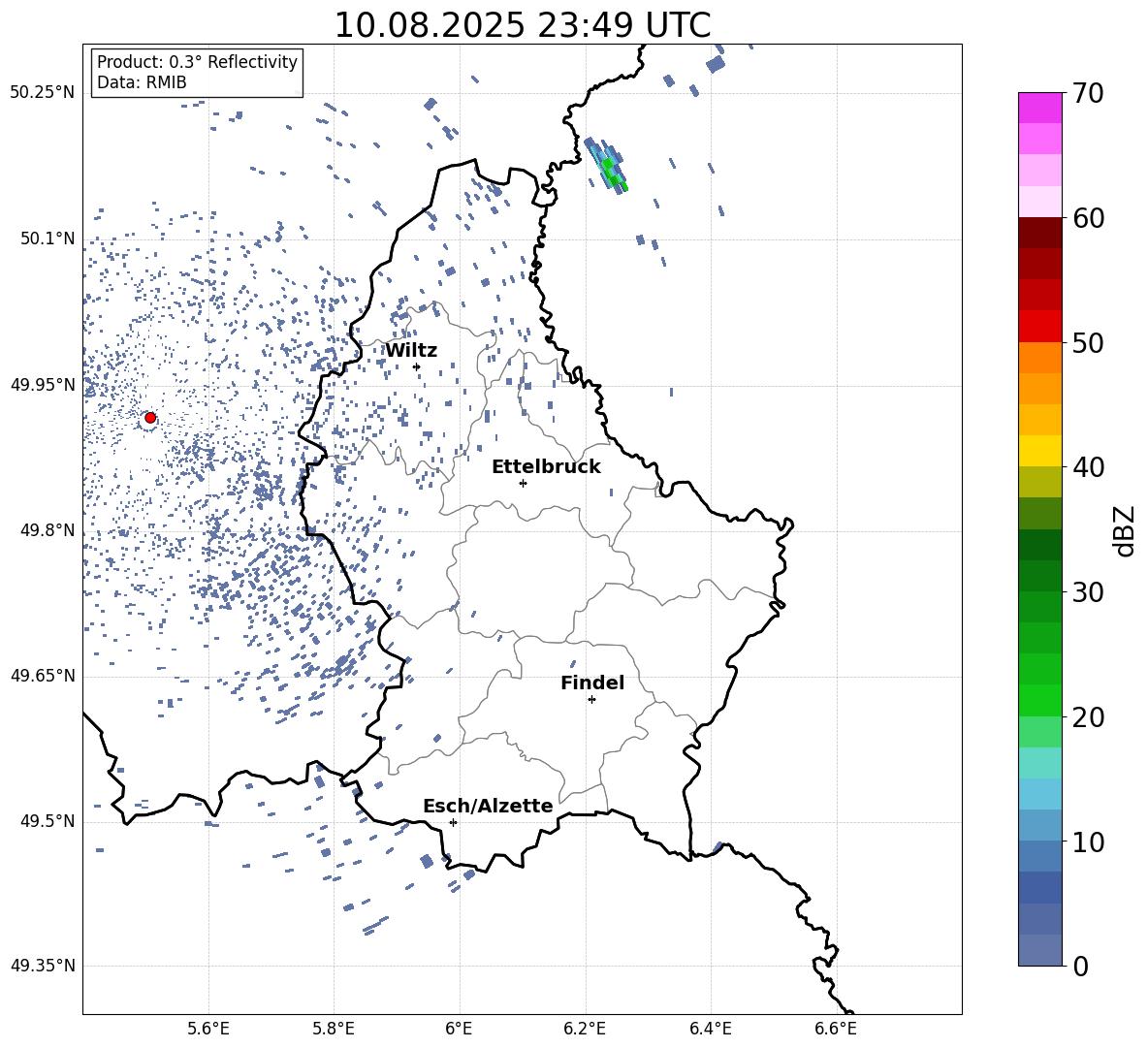Viewport: 1148px width, 1048px height.
Task: Pick the light cyan colorbar segment above 10
Action: [x=1039, y=794]
